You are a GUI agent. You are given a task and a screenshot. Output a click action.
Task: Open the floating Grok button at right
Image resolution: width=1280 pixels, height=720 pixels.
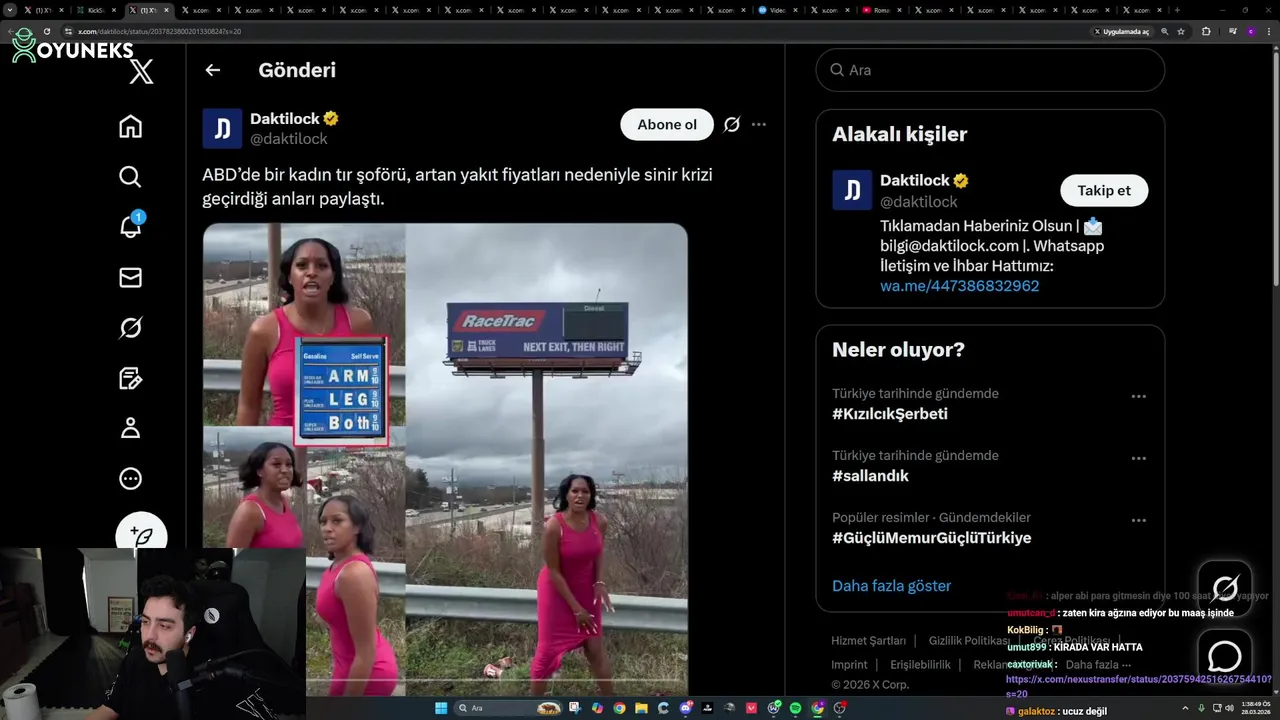tap(1225, 587)
